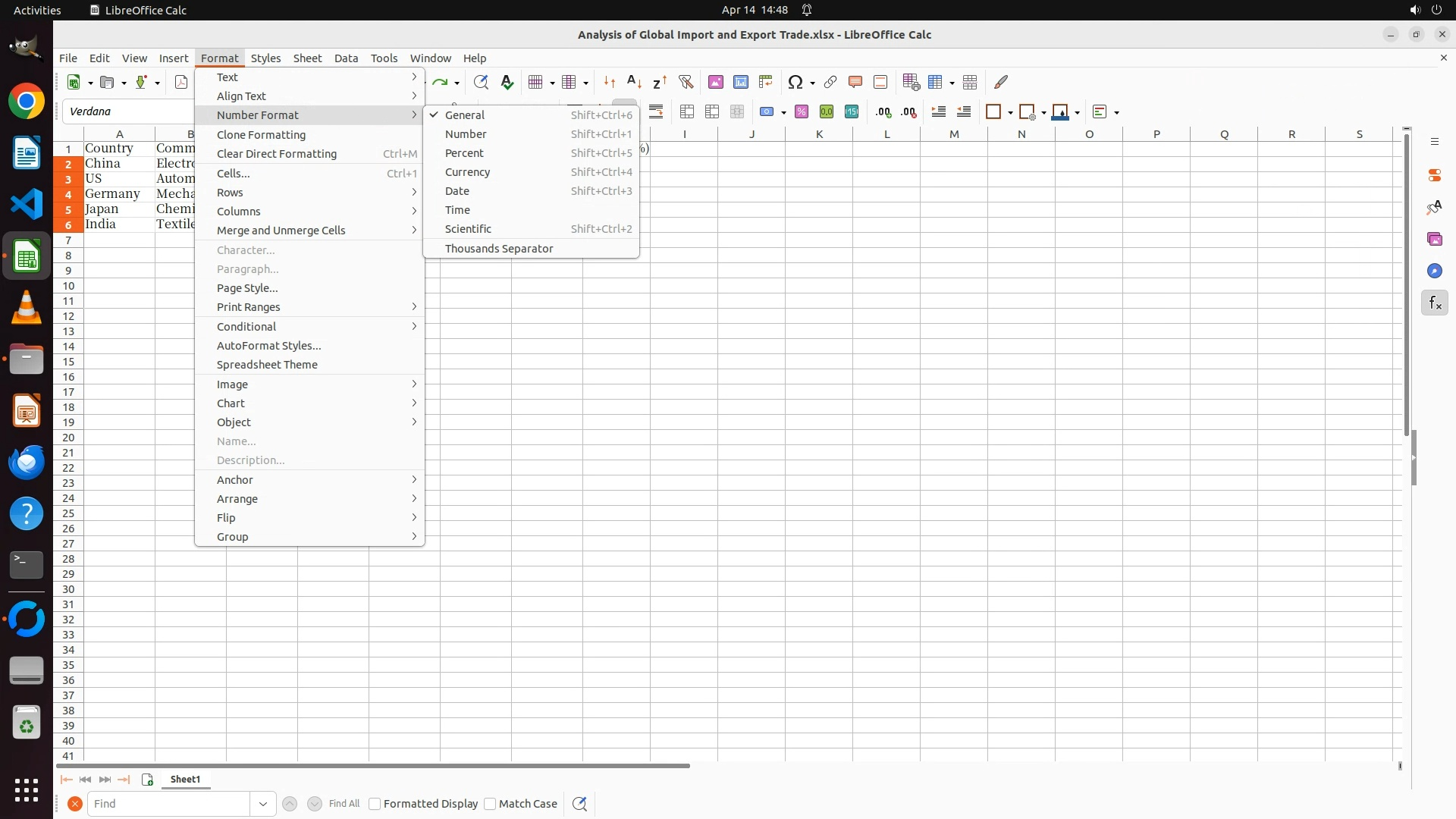Click the Background Color swatch

[1061, 112]
